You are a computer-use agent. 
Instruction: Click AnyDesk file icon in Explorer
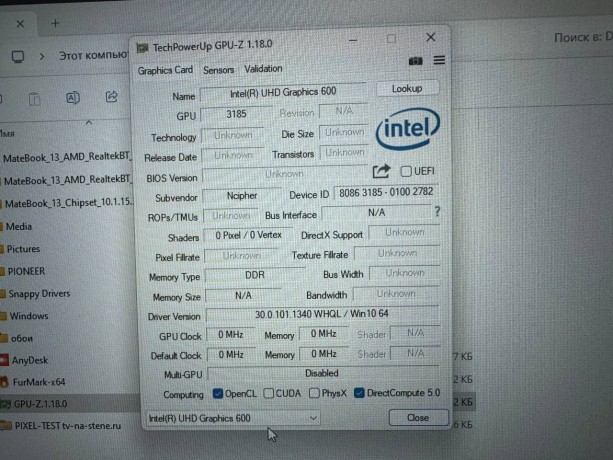pos(4,360)
